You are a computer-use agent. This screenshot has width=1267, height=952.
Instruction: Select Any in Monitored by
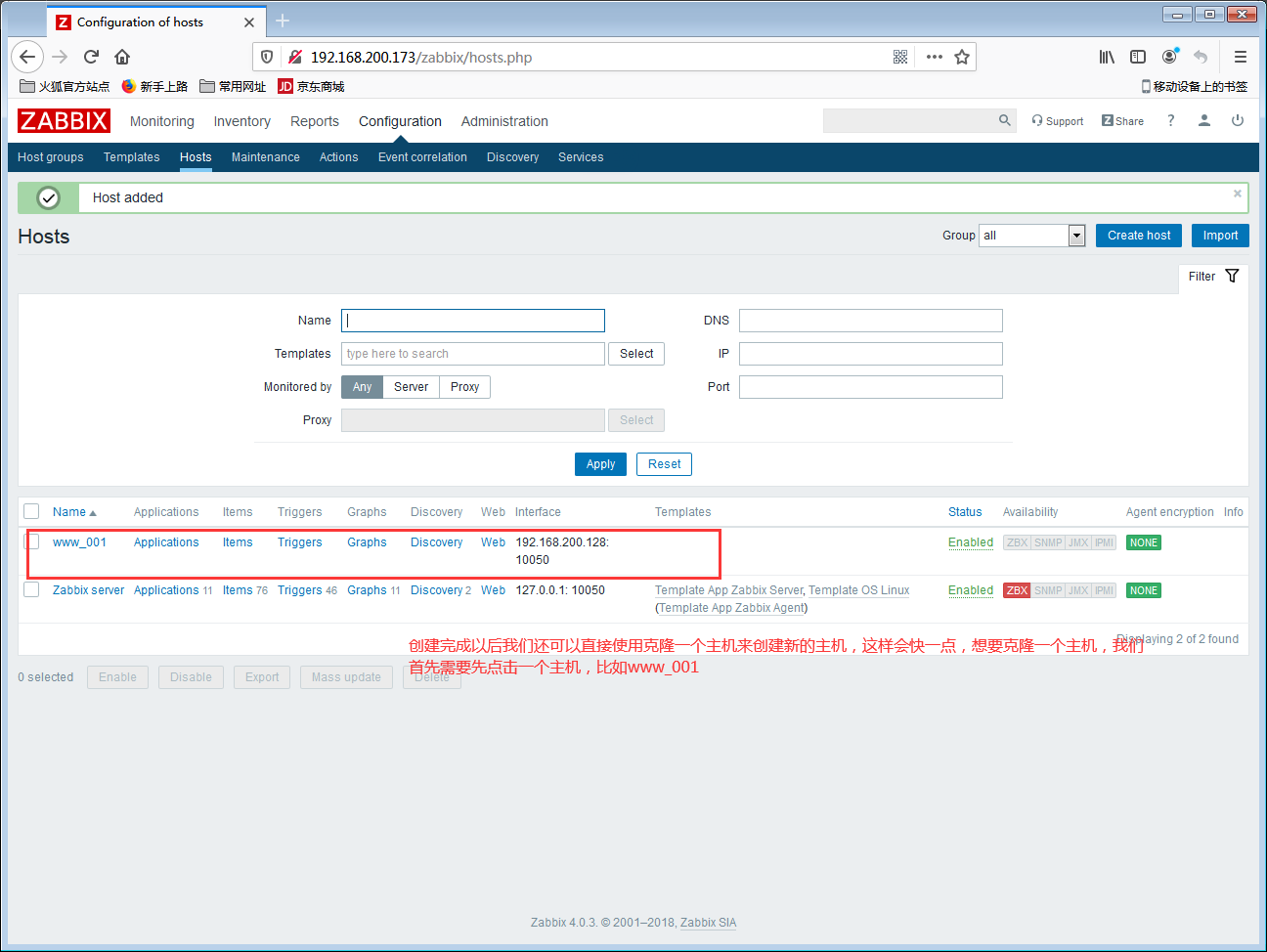pyautogui.click(x=362, y=387)
